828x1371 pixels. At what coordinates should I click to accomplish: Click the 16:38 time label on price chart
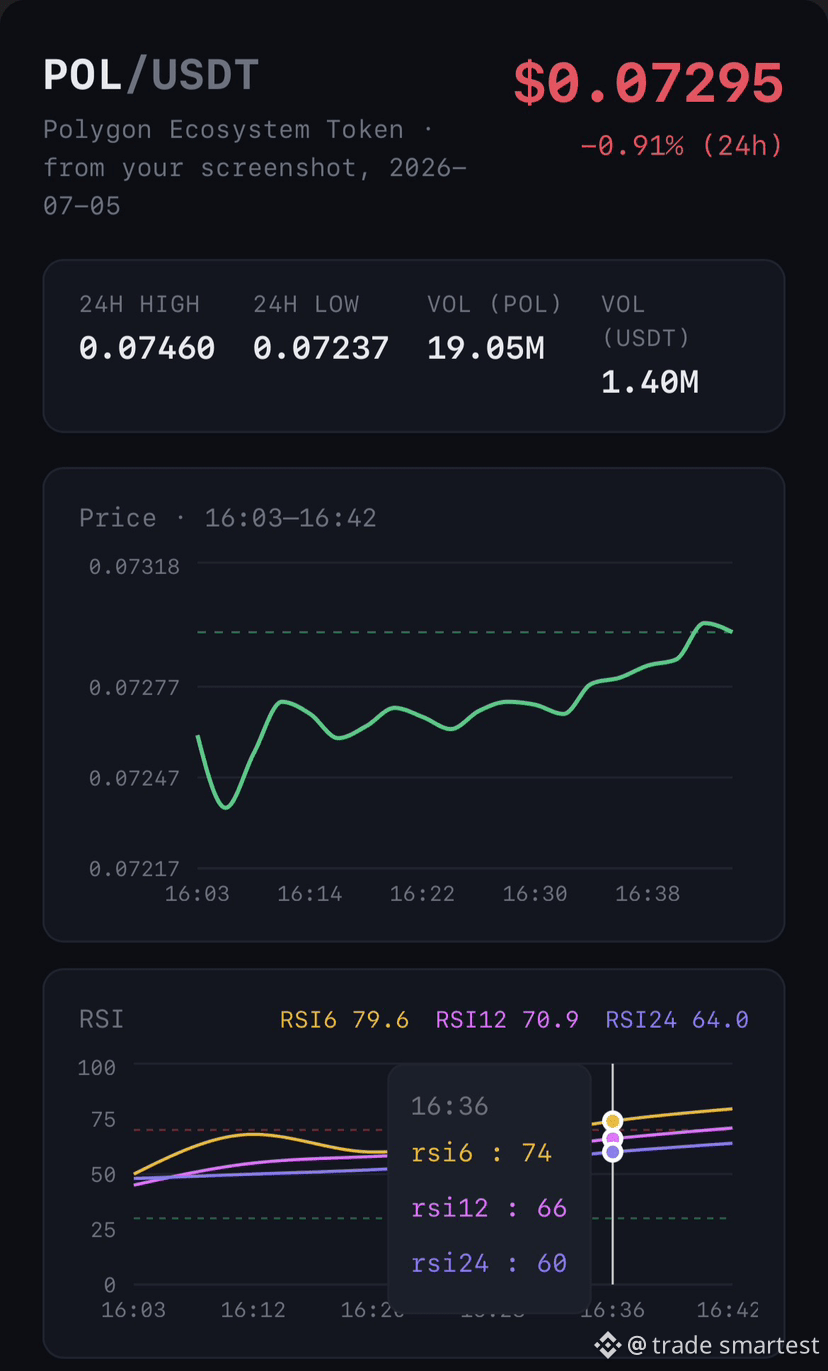click(648, 894)
